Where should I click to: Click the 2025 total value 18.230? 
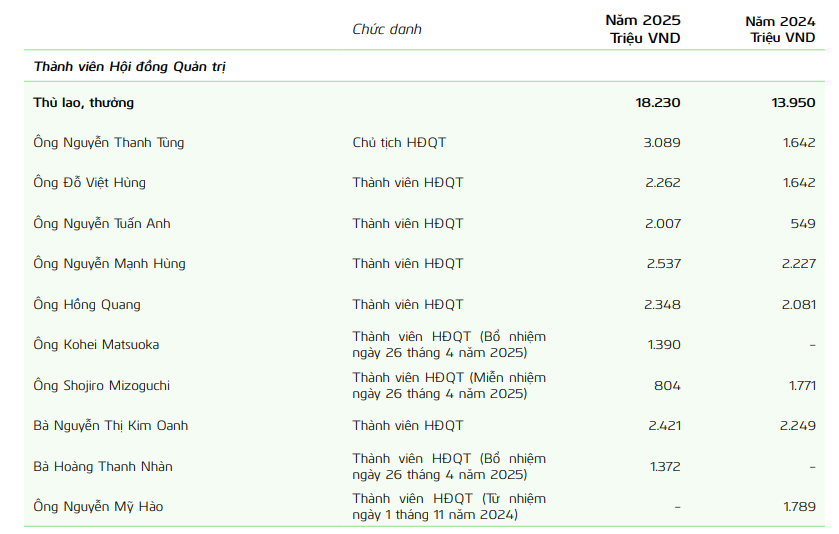click(x=657, y=102)
